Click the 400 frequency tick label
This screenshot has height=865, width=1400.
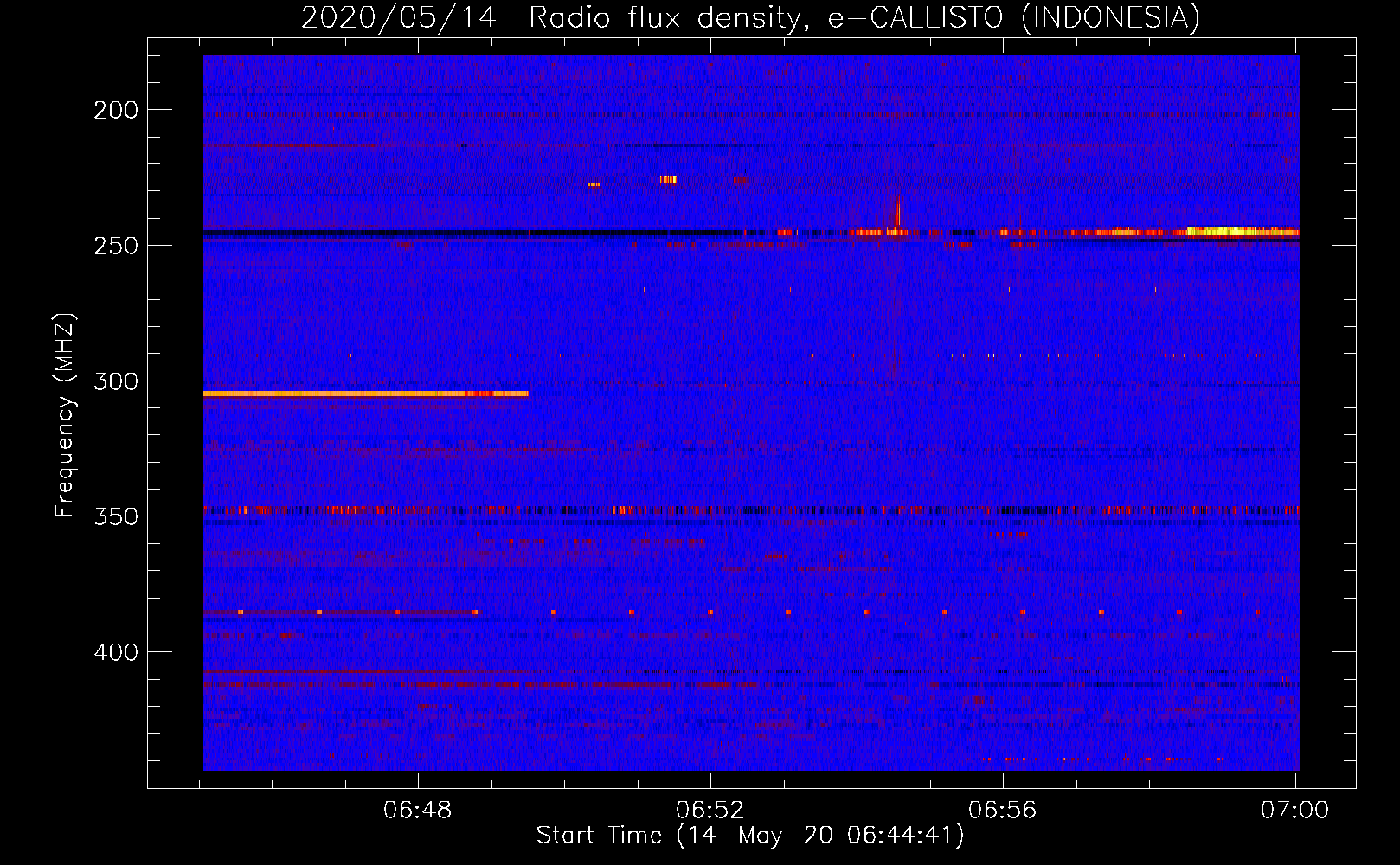[116, 652]
